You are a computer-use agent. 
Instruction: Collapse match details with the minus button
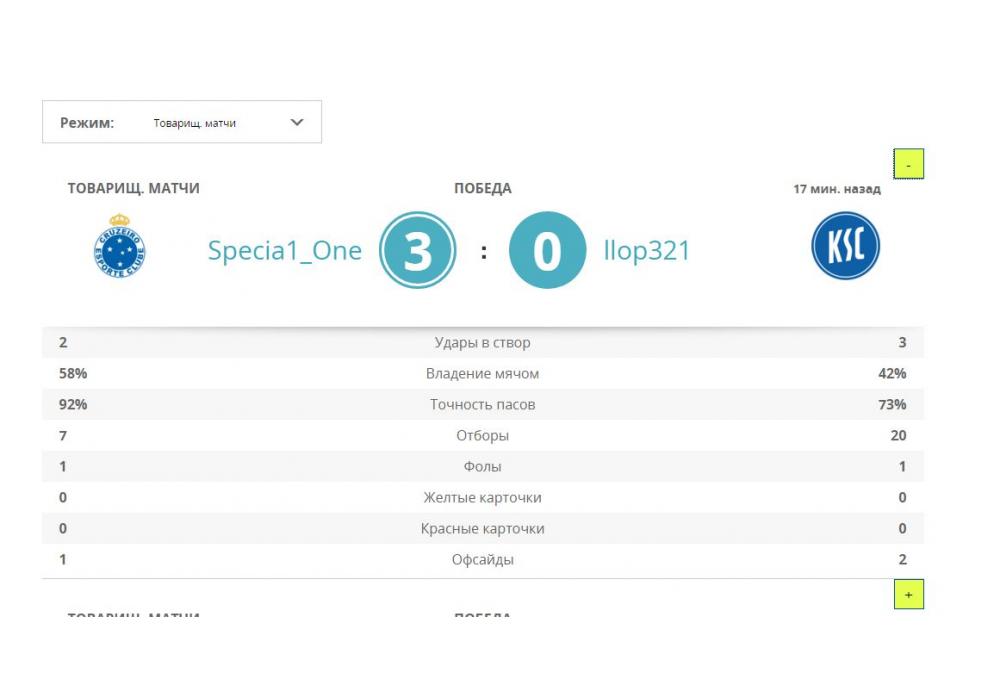(908, 164)
